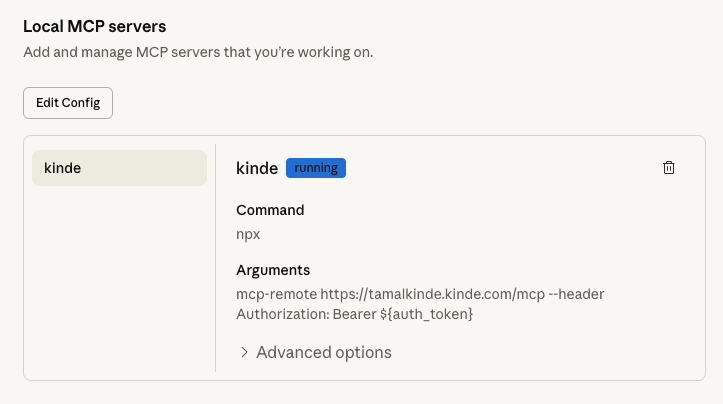Screen dimensions: 723x404
Task: Click the Add and manage MCP servers description
Action: (198, 51)
